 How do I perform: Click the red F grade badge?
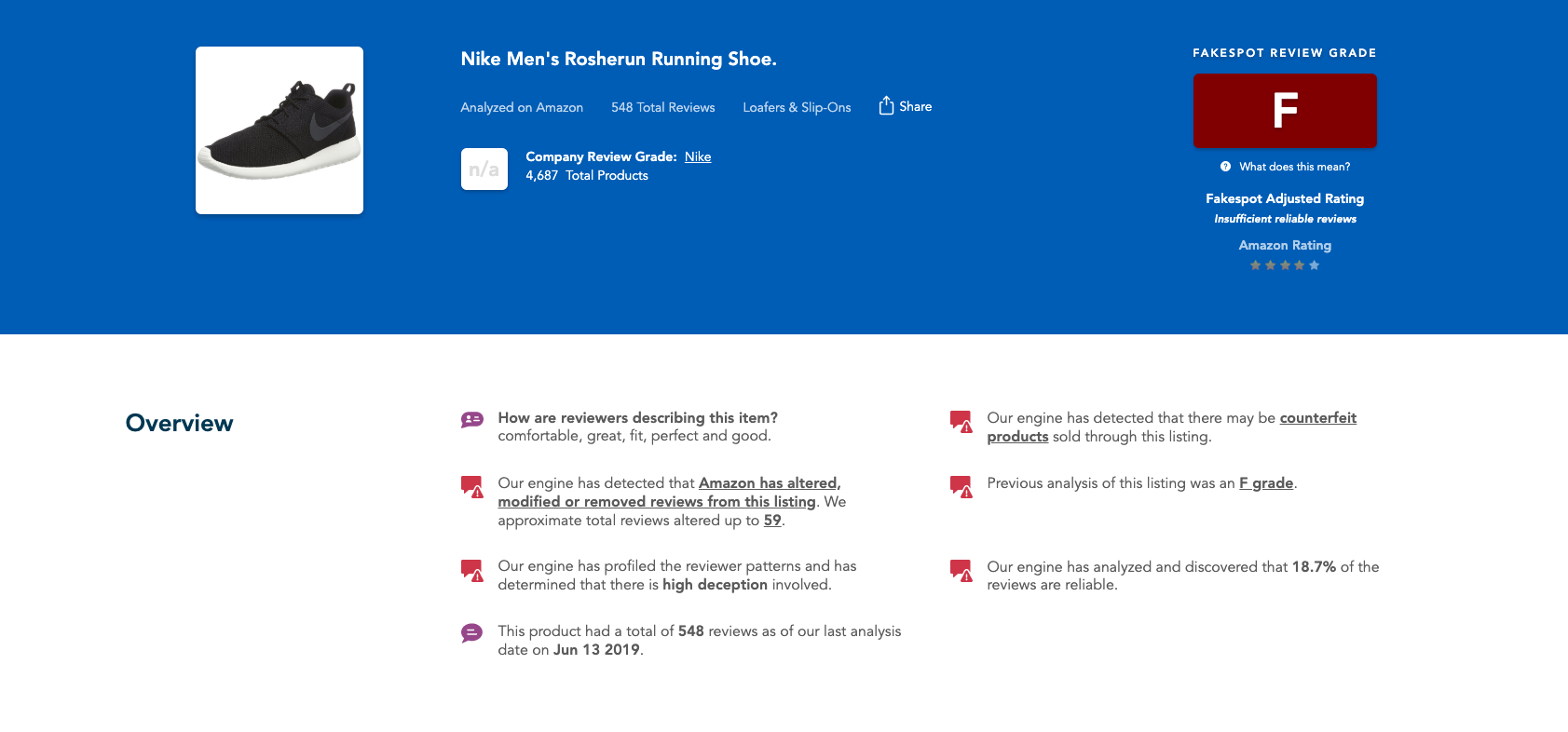pos(1285,111)
